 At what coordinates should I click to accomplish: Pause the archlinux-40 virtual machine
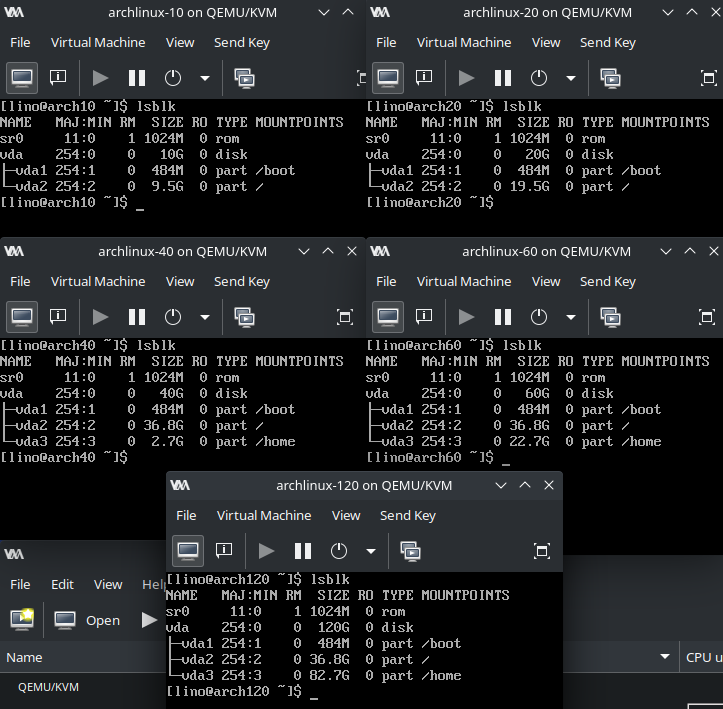coord(137,317)
